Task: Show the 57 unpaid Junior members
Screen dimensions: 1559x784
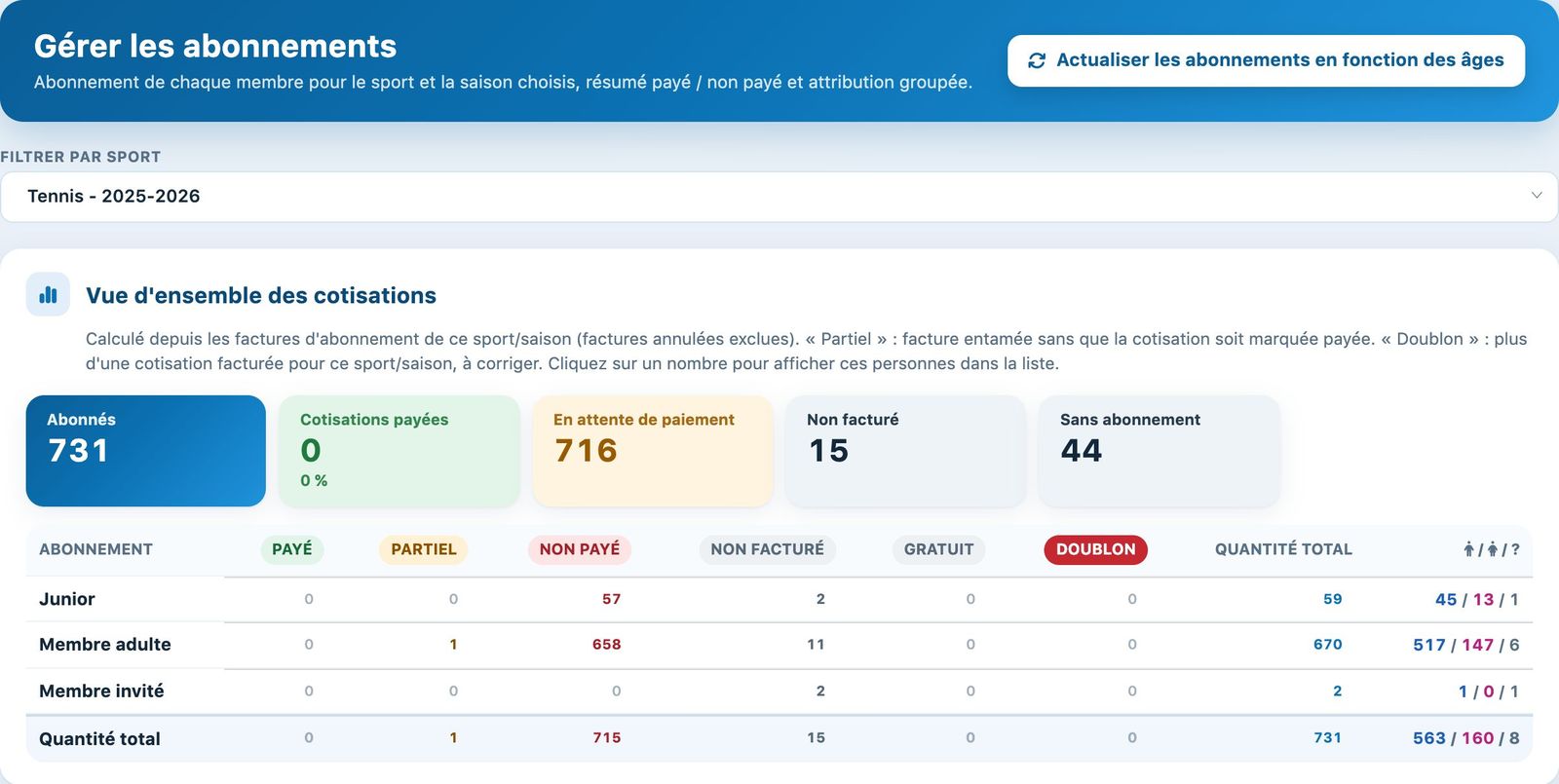Action: (x=611, y=599)
